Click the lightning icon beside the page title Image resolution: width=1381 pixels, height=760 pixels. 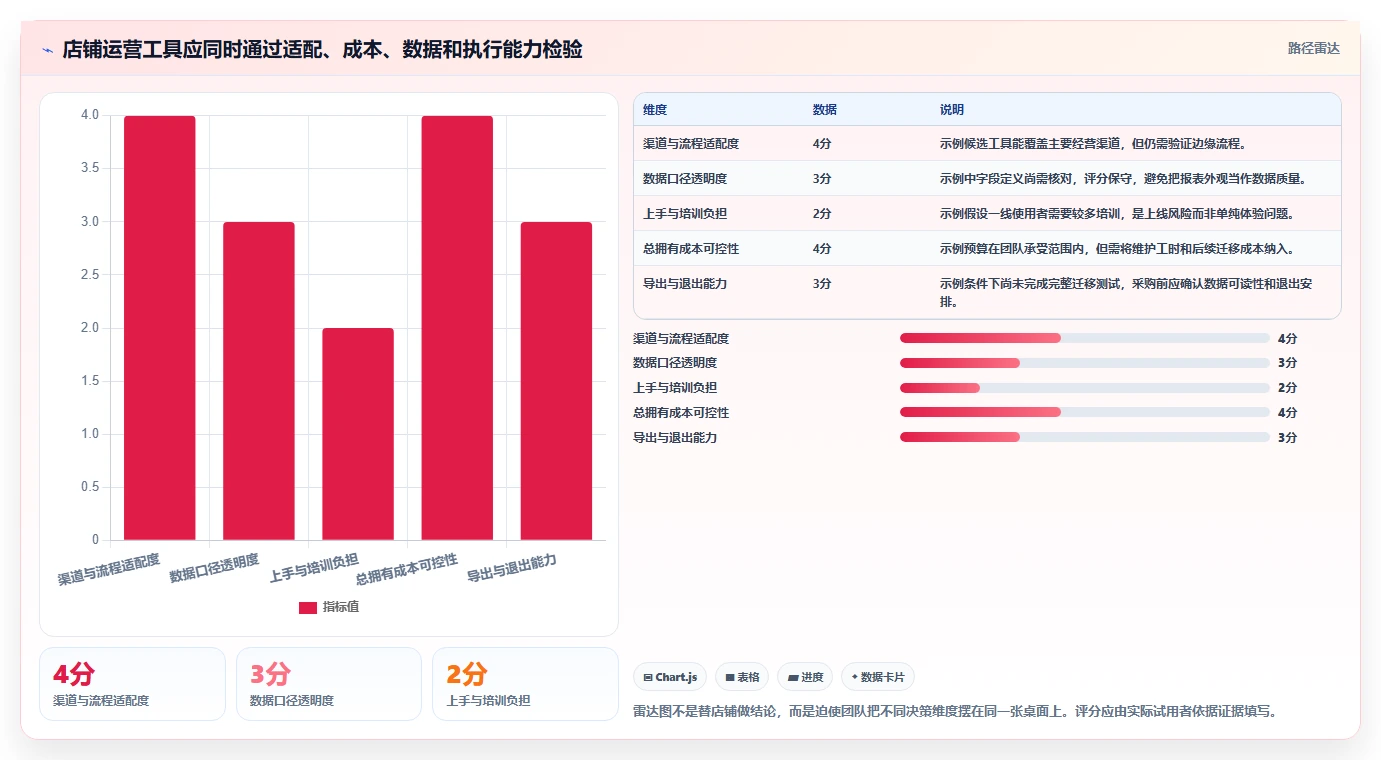pos(48,50)
